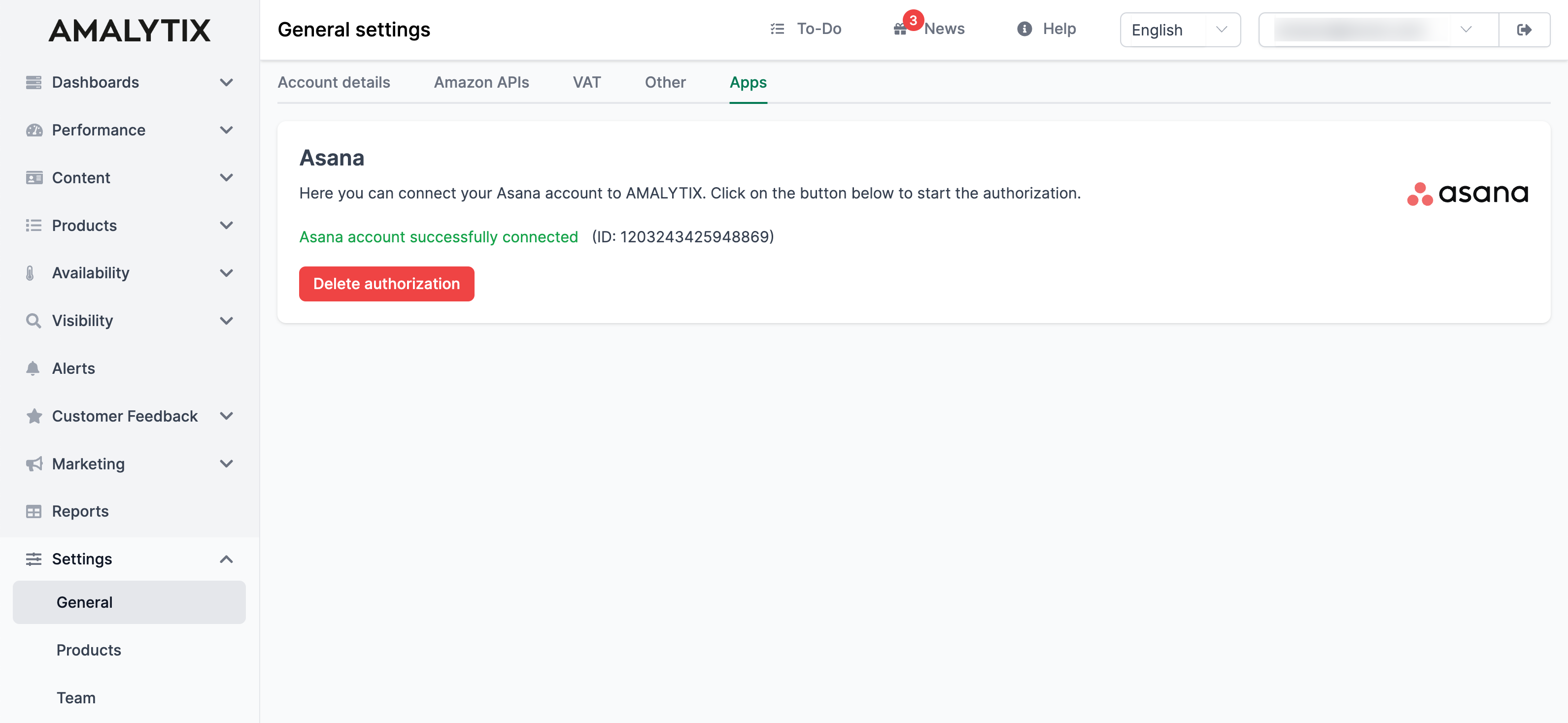
Task: Click the News gift icon
Action: coord(900,30)
